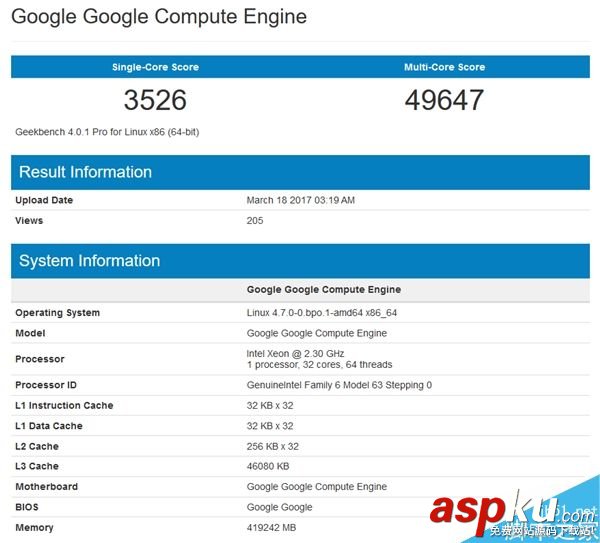The height and width of the screenshot is (543, 600).
Task: Select the multi-core score value 49647
Action: coord(444,100)
